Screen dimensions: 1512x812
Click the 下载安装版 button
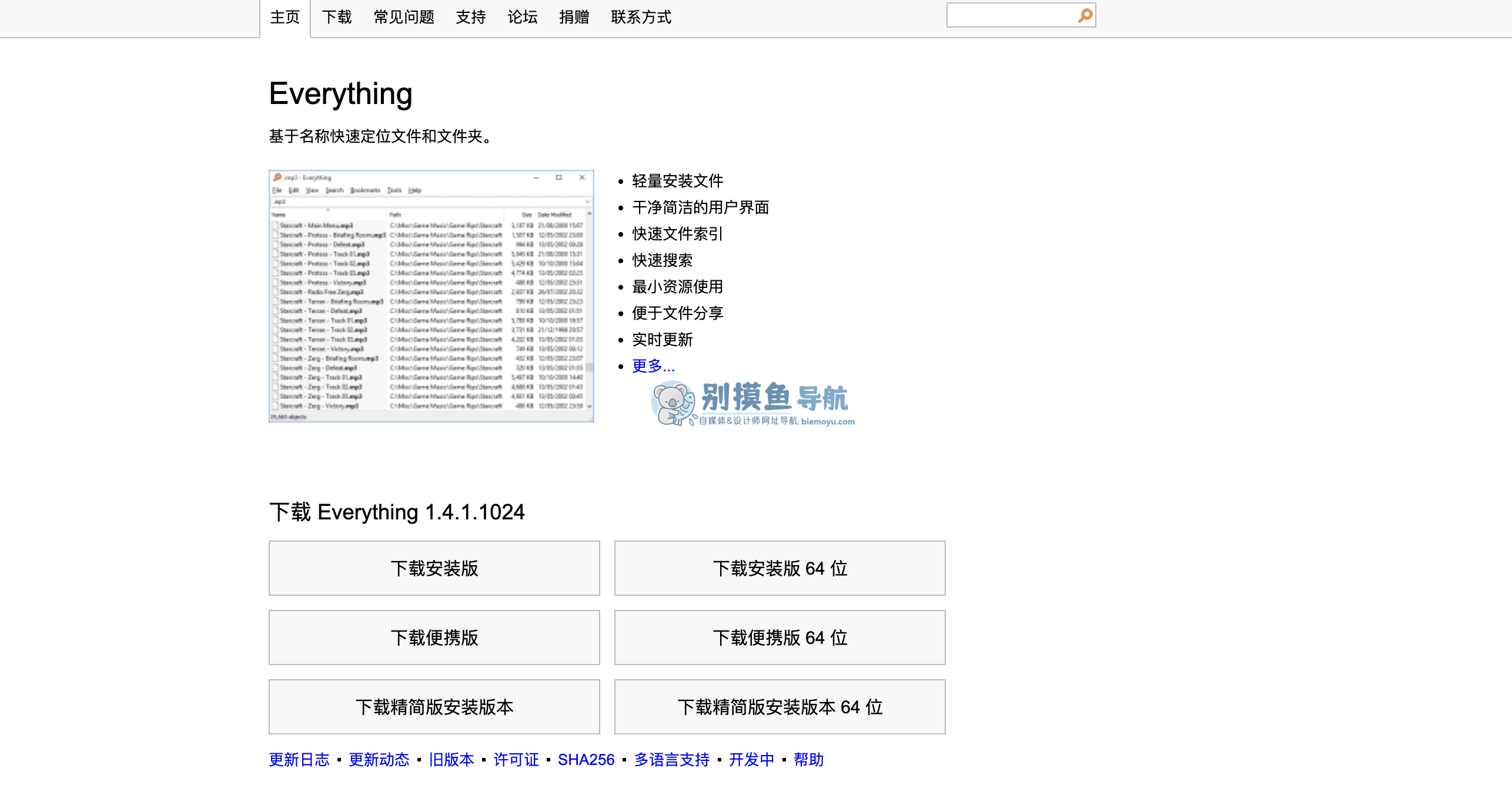pos(434,568)
